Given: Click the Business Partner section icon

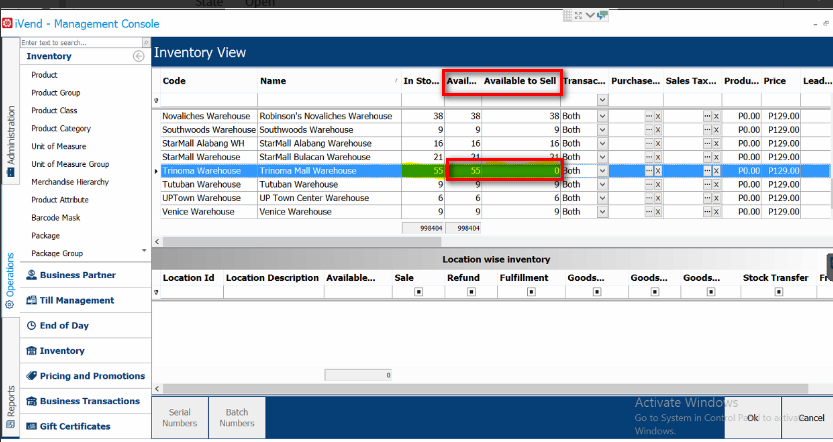Looking at the screenshot, I should pos(32,275).
